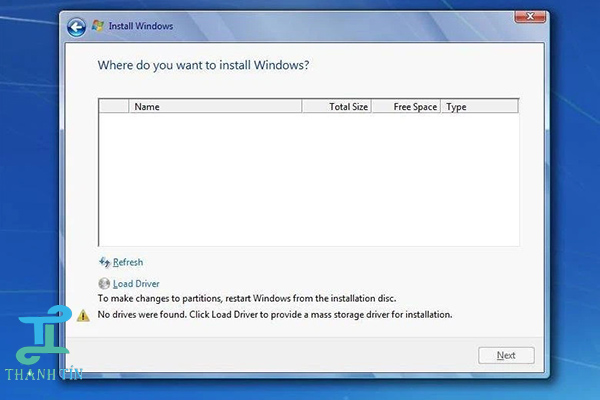
Task: Click the blue Back arrow button
Action: point(75,27)
